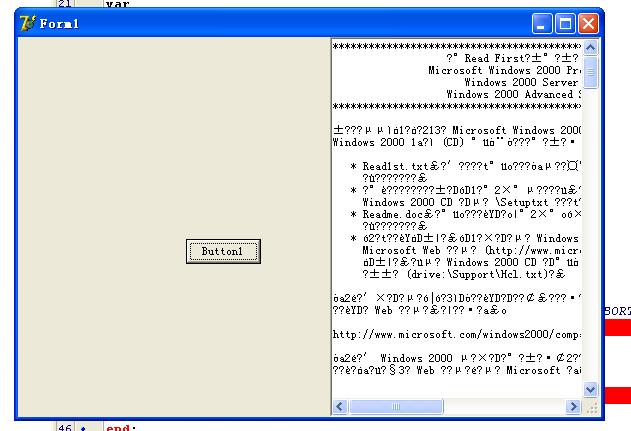The height and width of the screenshot is (431, 631).
Task: Click the "end;" line in code editor
Action: click(118, 427)
